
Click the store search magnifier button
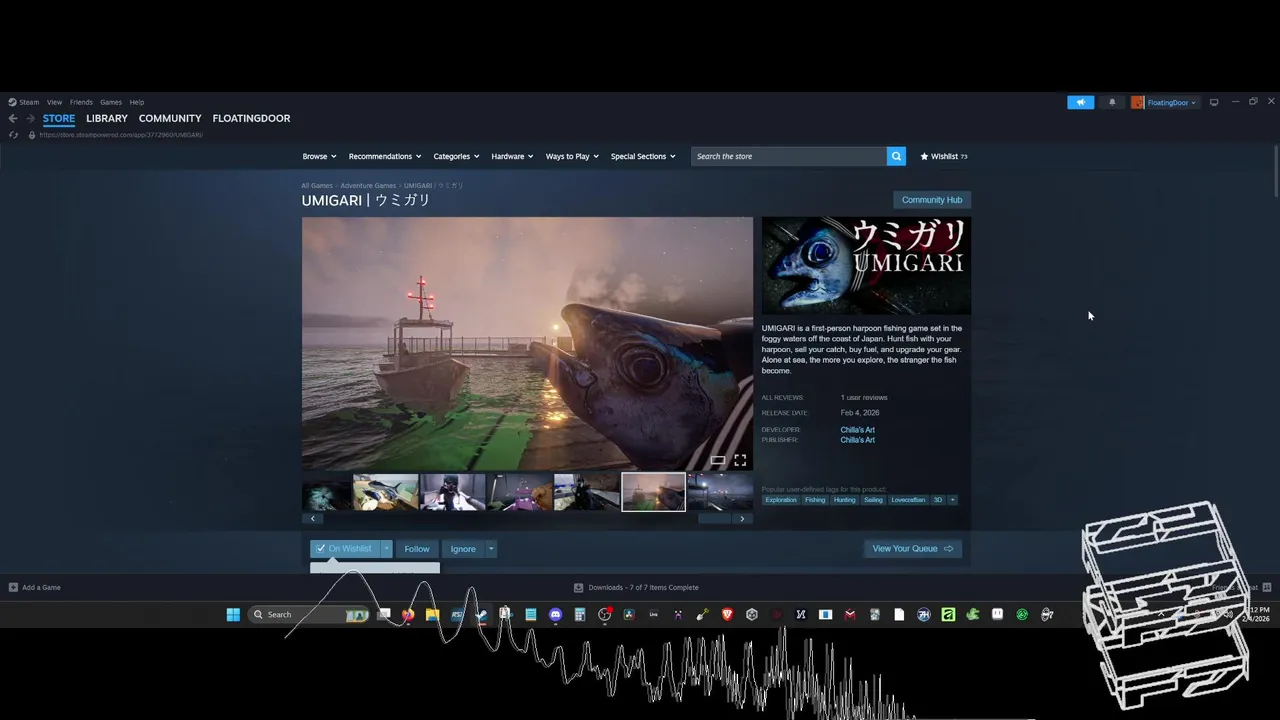click(x=896, y=156)
